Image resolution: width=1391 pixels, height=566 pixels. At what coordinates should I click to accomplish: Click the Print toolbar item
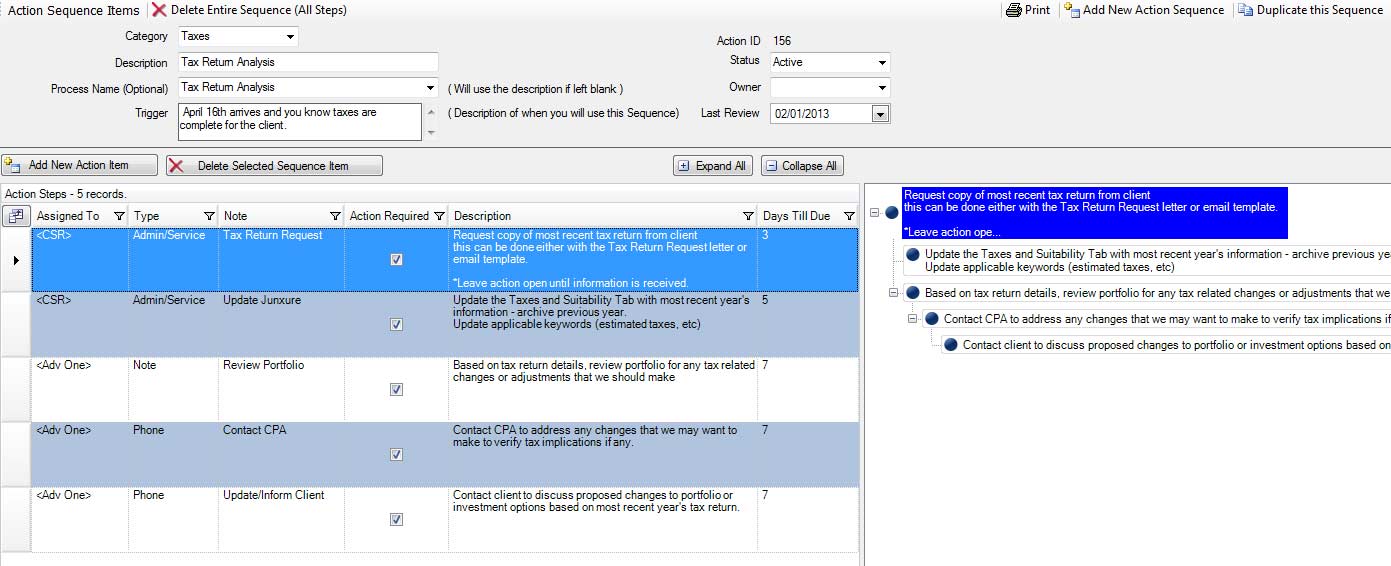pyautogui.click(x=1028, y=10)
